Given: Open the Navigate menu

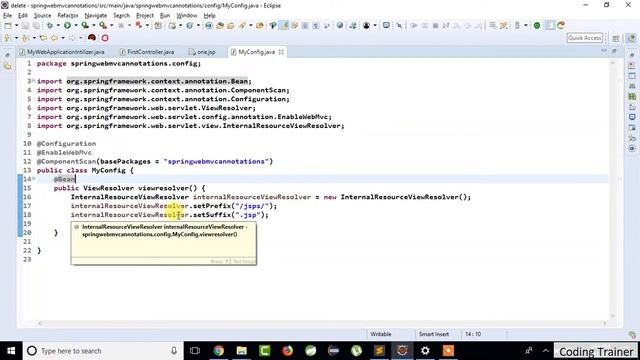Looking at the screenshot, I should point(96,16).
